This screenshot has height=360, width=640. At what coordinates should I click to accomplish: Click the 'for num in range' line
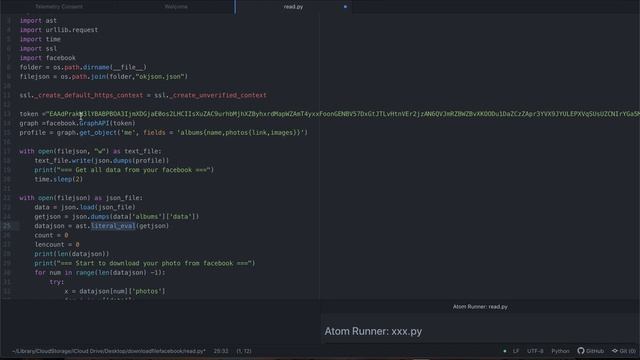pyautogui.click(x=100, y=273)
